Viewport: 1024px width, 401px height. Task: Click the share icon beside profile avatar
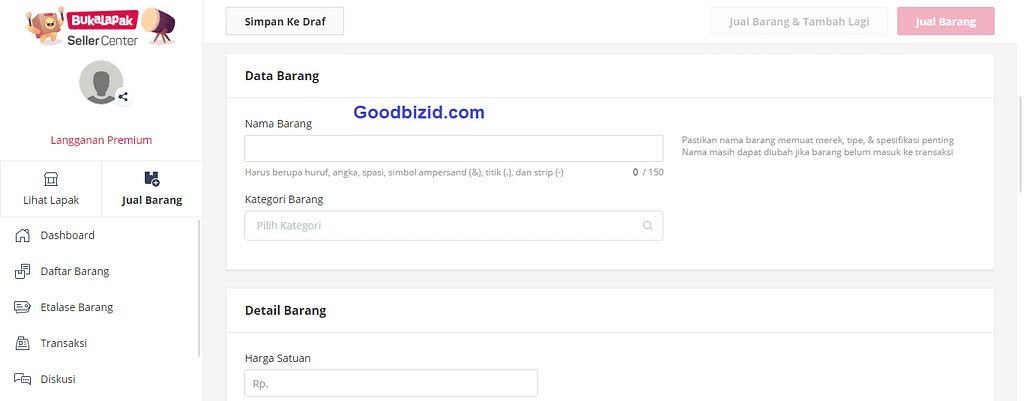coord(123,97)
